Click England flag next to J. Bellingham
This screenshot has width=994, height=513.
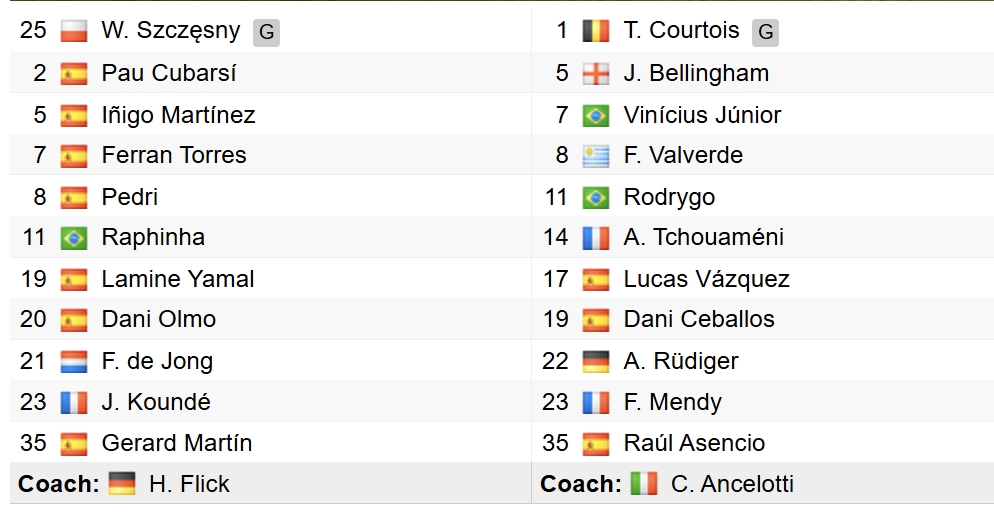click(596, 73)
